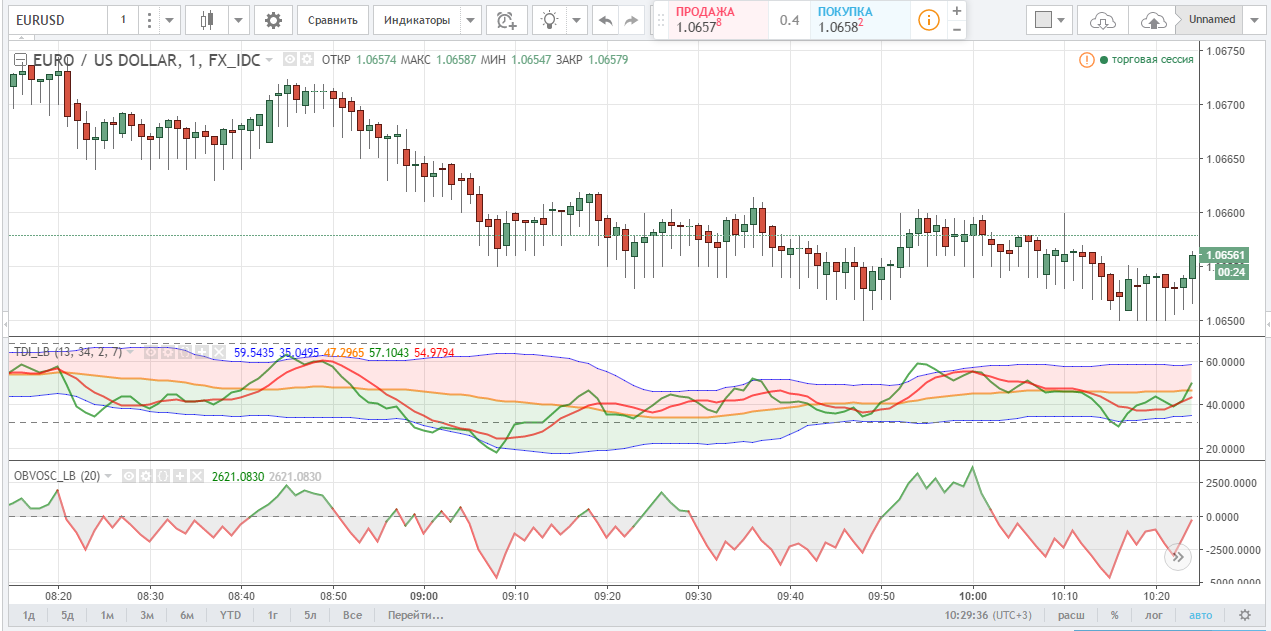The image size is (1271, 631).
Task: Create an alert with the alarm clock icon
Action: 507,20
